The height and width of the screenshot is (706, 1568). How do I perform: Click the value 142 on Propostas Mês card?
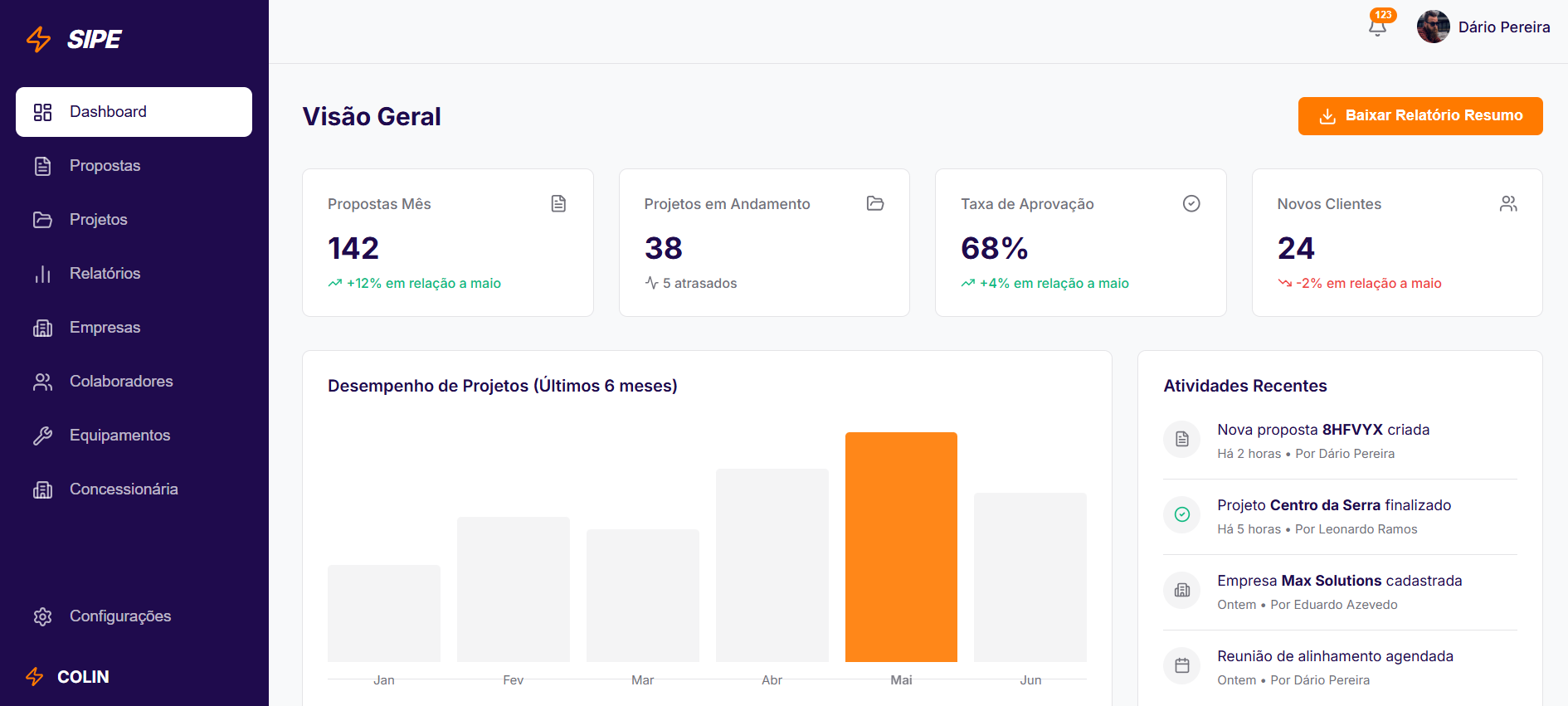click(353, 248)
